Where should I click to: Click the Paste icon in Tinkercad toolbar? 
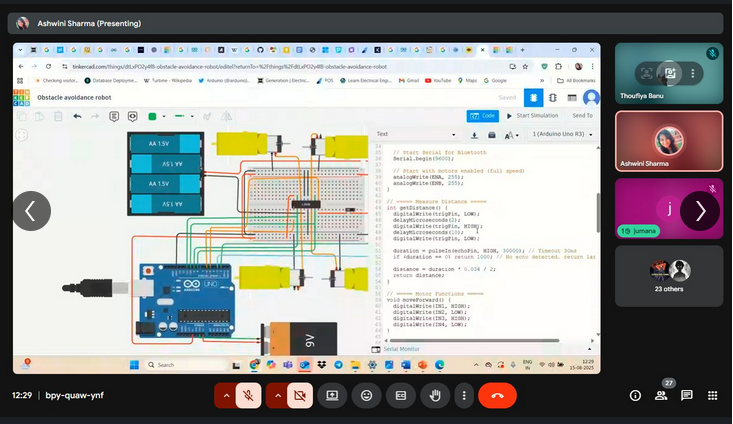pos(39,116)
